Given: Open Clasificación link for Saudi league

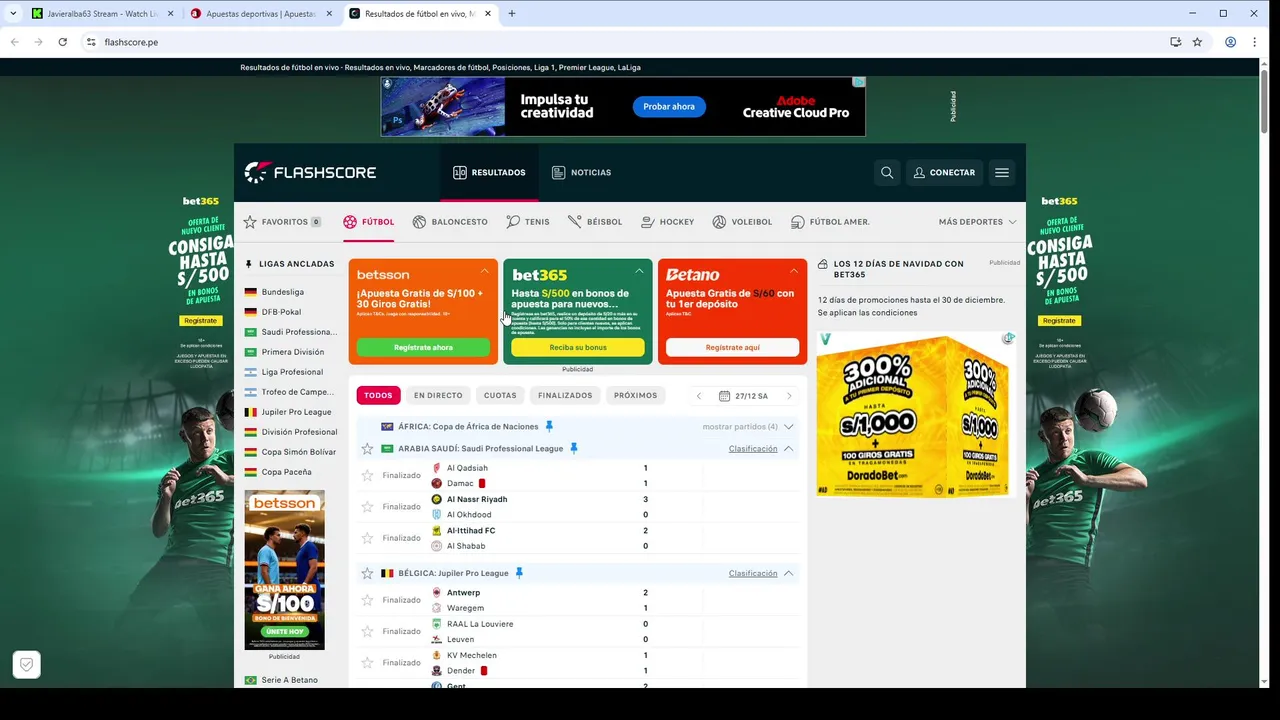Looking at the screenshot, I should (753, 449).
